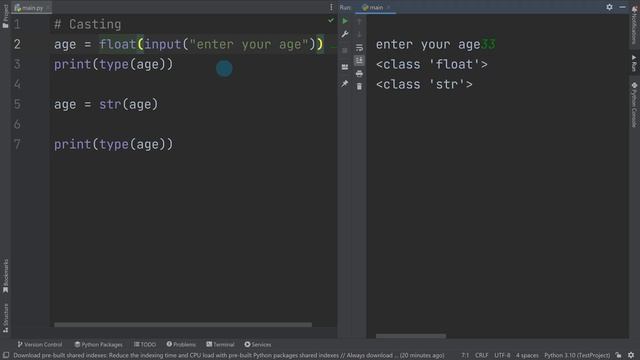Select the main run tab
This screenshot has width=640, height=360.
372,7
